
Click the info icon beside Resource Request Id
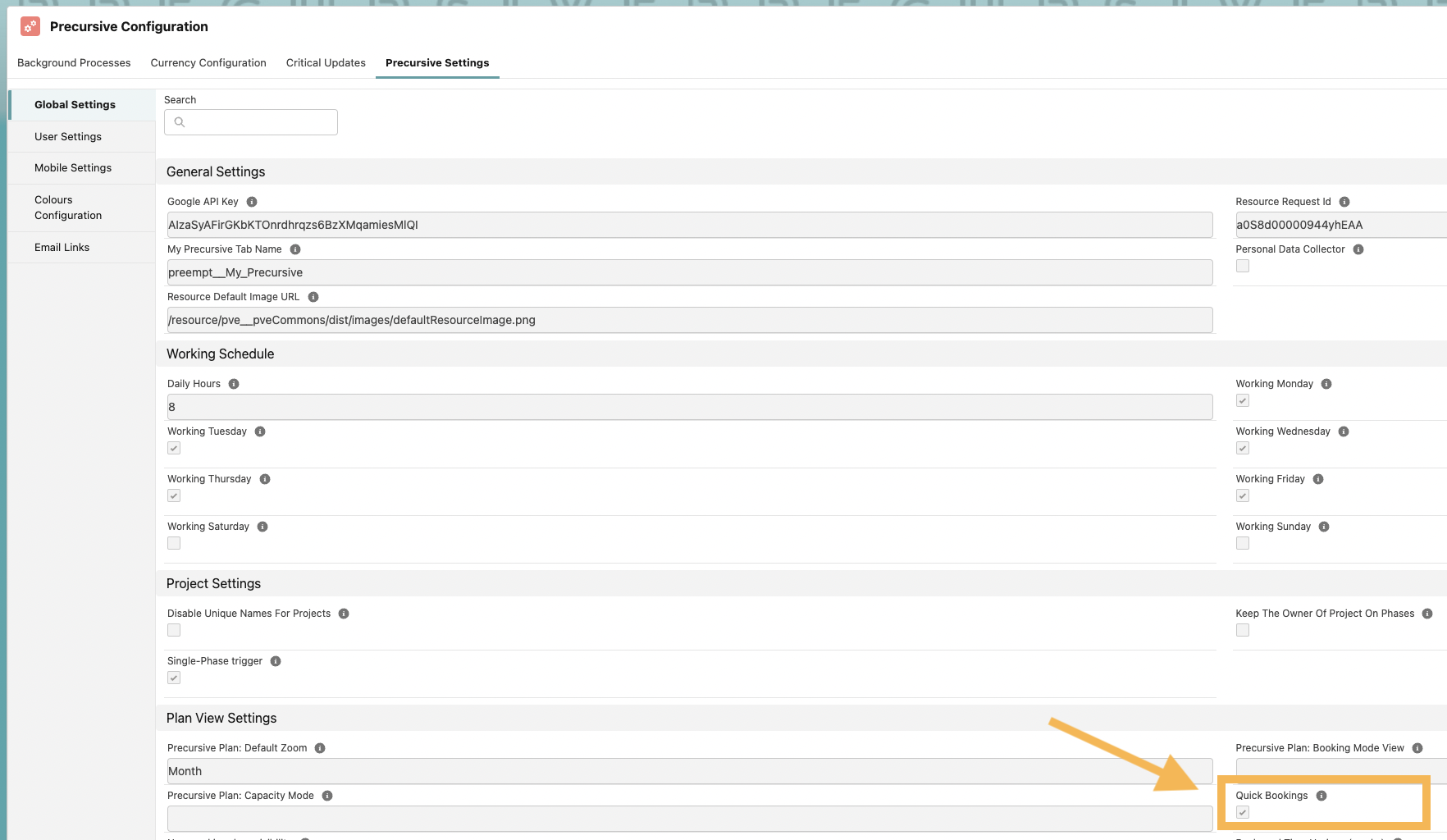click(x=1344, y=201)
